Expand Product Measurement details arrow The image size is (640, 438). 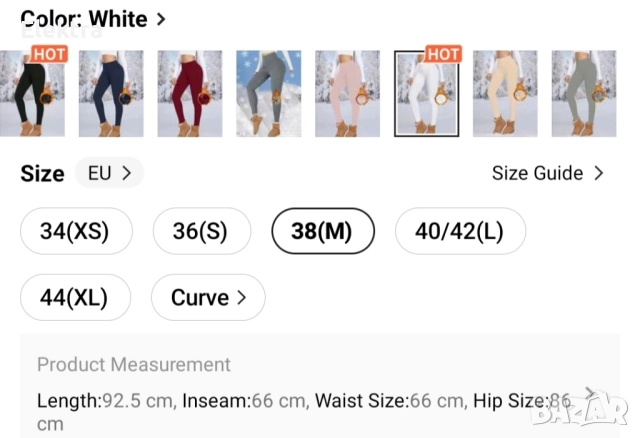coord(589,393)
